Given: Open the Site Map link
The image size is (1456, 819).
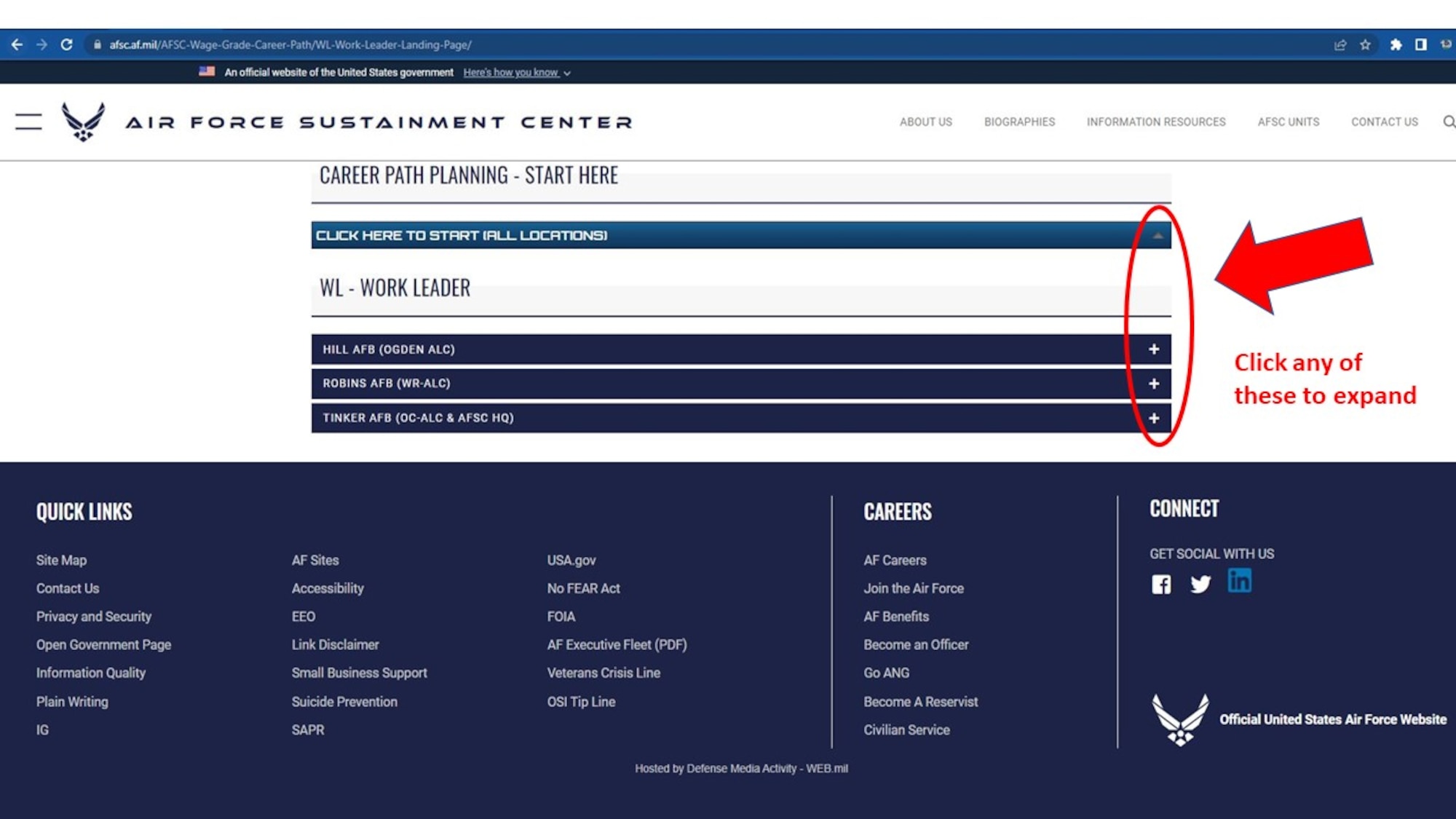Looking at the screenshot, I should coord(61,560).
